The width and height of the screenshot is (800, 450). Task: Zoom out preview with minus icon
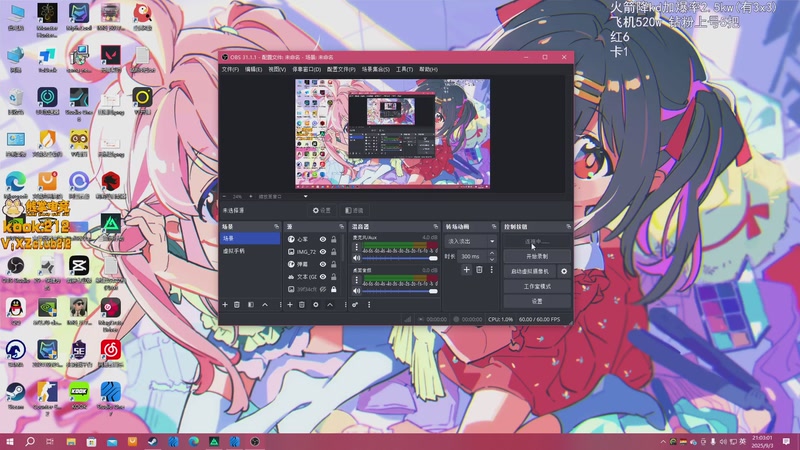(224, 196)
